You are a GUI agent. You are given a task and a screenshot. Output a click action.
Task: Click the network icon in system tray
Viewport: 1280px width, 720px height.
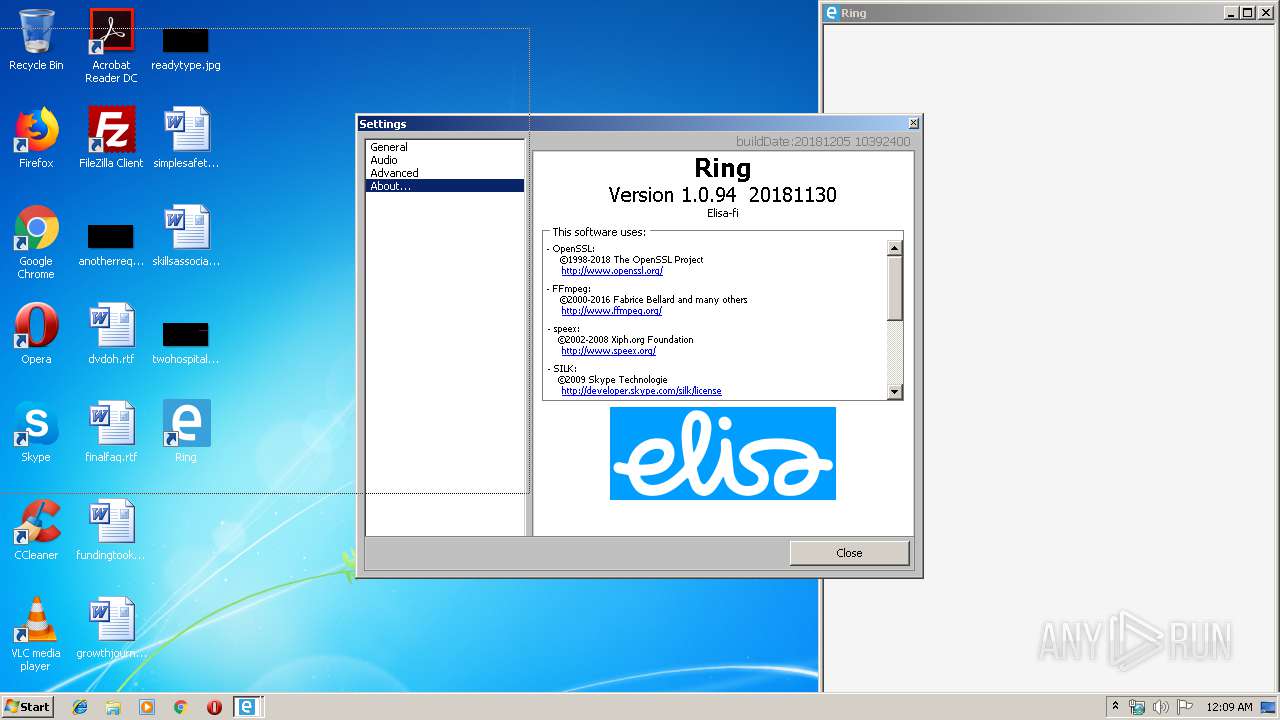pyautogui.click(x=1137, y=707)
